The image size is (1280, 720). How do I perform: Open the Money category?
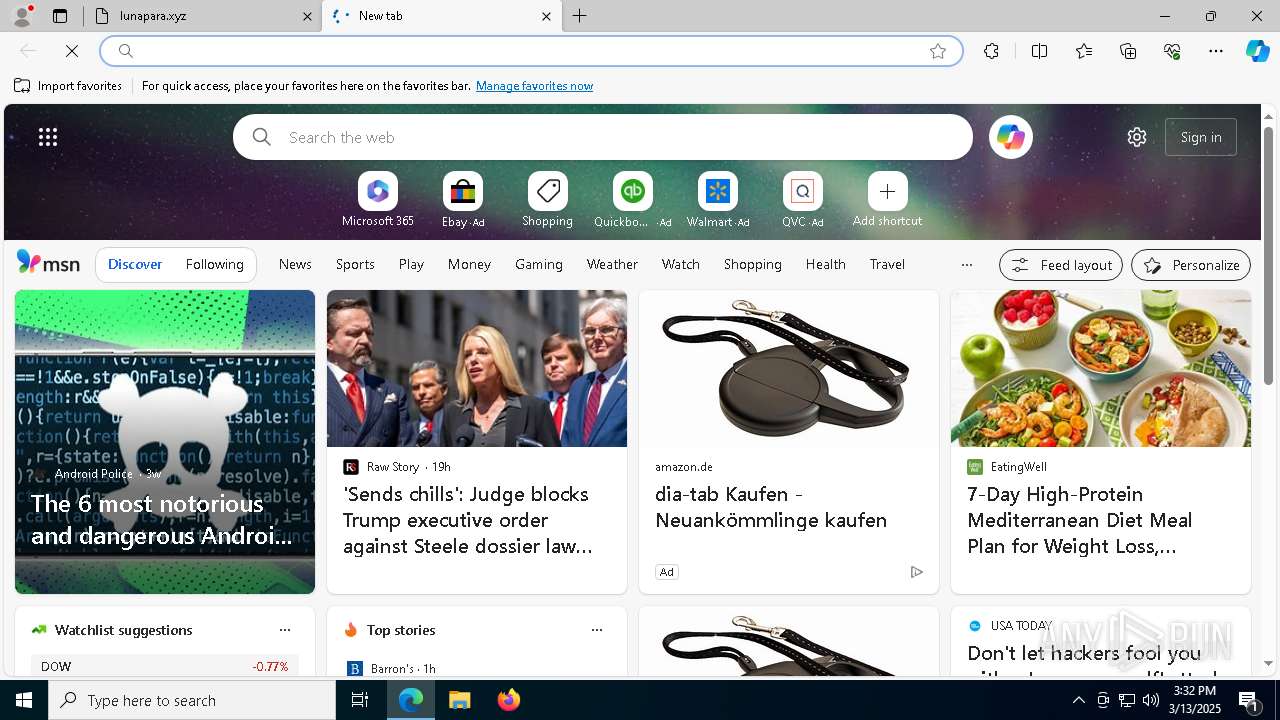tap(469, 264)
